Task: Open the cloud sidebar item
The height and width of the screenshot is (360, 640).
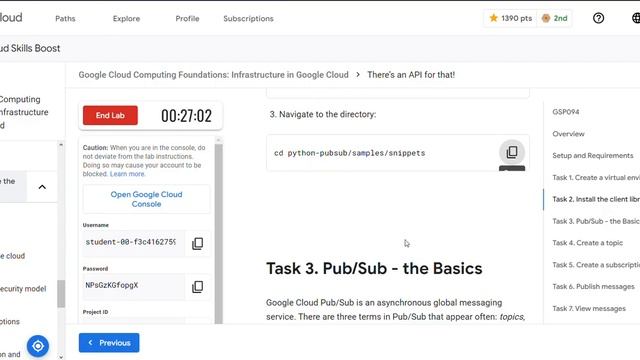Action: [13, 256]
